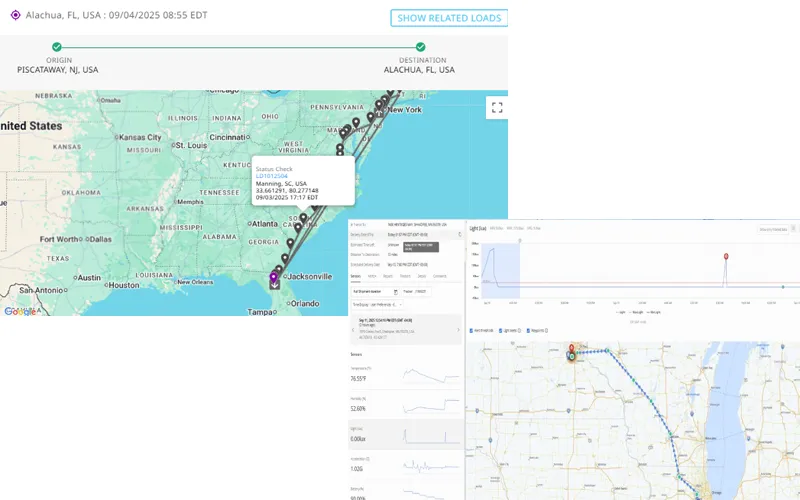Open the Full Shipment duration dropdown

tap(368, 291)
